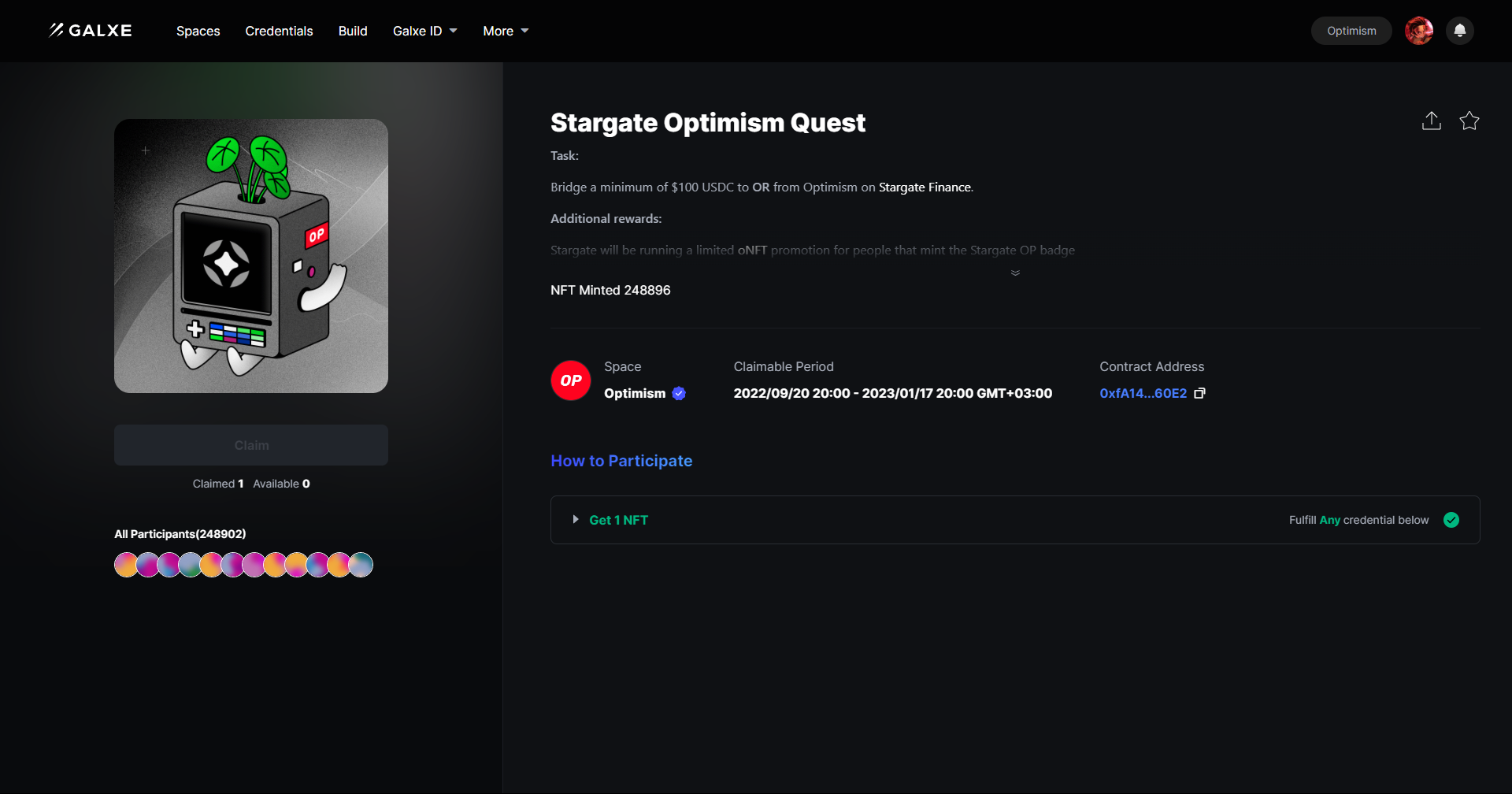Click the first participant avatar
Image resolution: width=1512 pixels, height=794 pixels.
point(126,565)
